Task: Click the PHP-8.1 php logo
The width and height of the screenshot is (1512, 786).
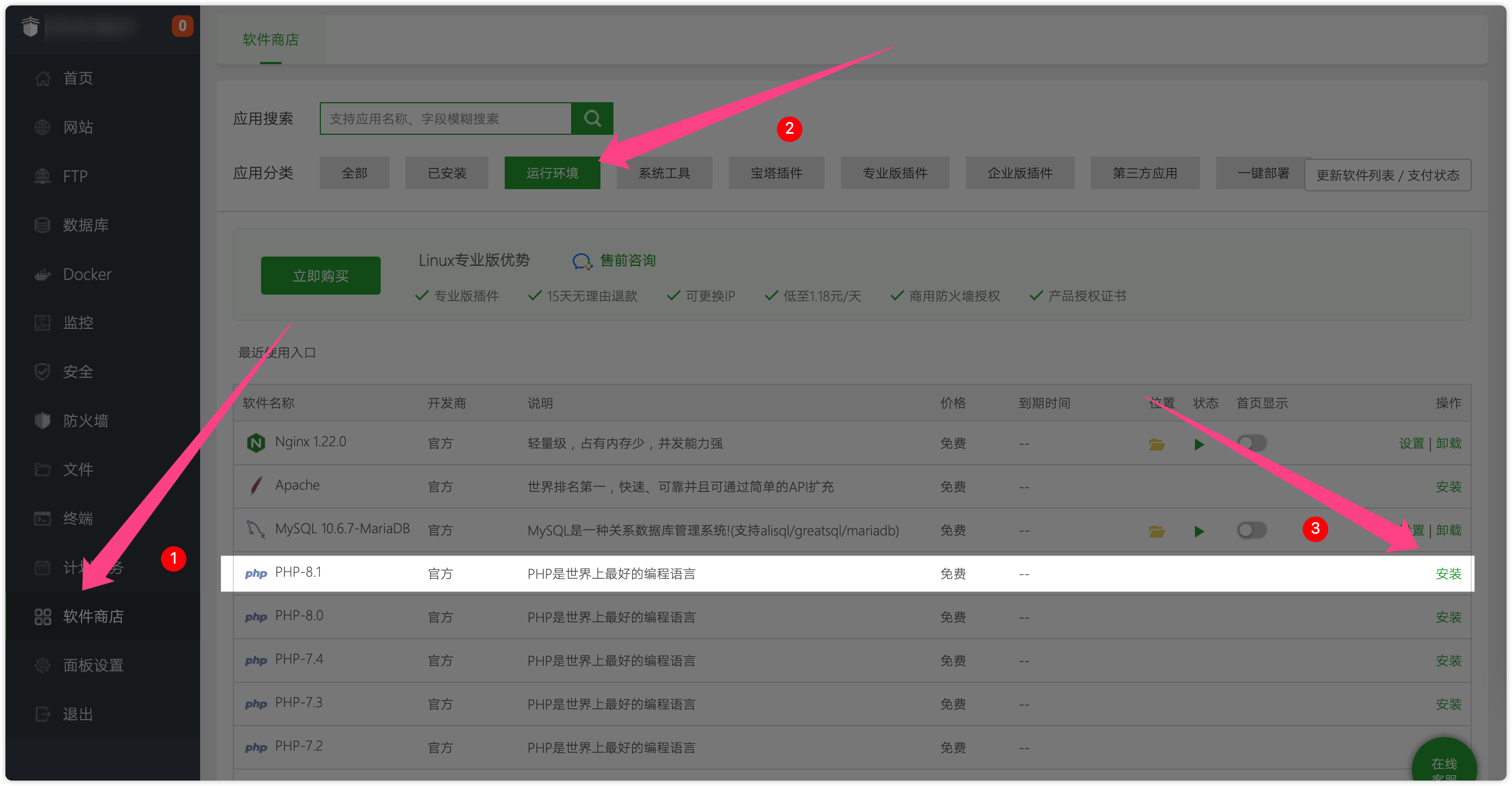Action: click(x=256, y=574)
